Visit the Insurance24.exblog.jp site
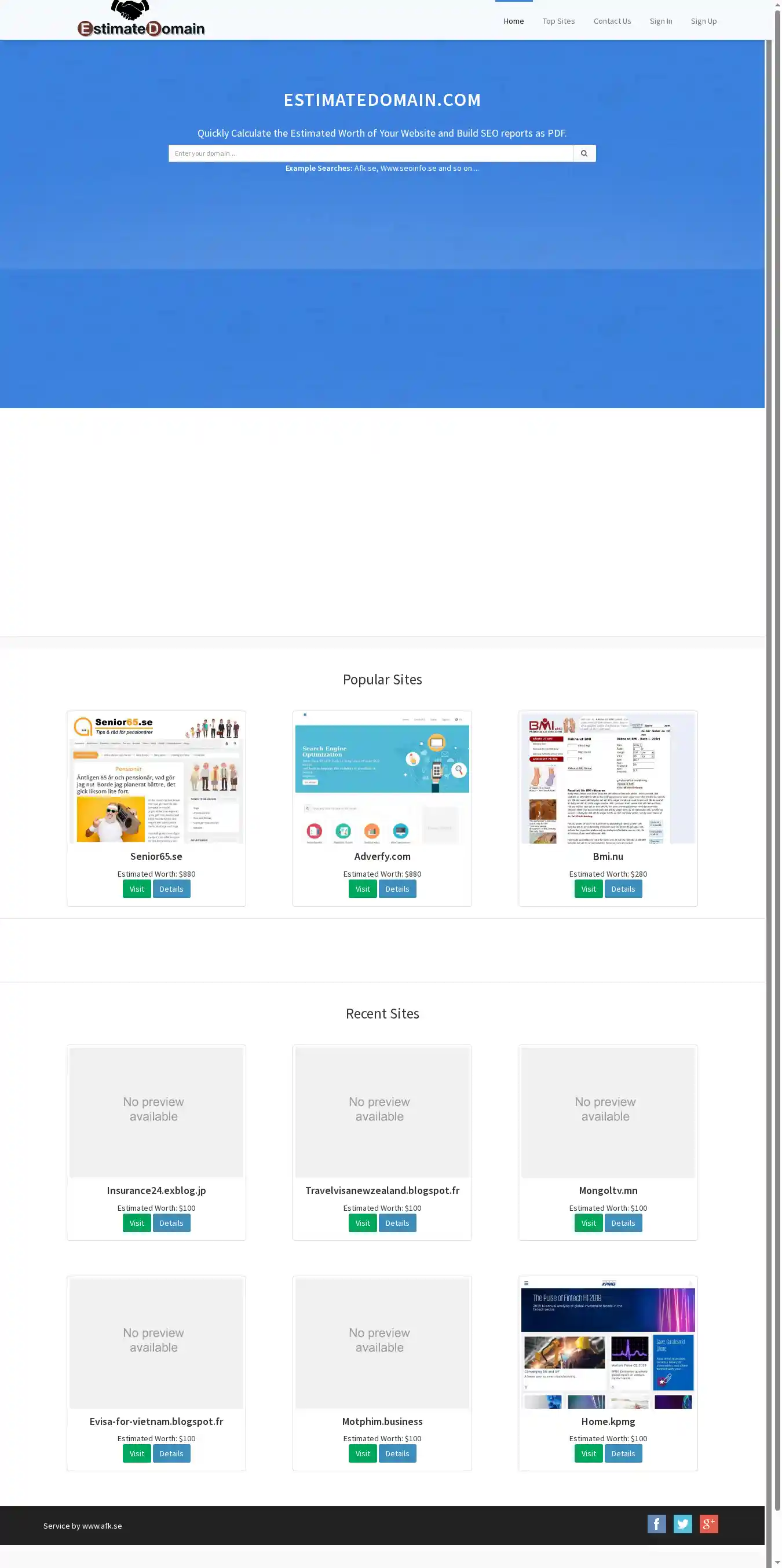This screenshot has height=1568, width=782. (x=137, y=1223)
